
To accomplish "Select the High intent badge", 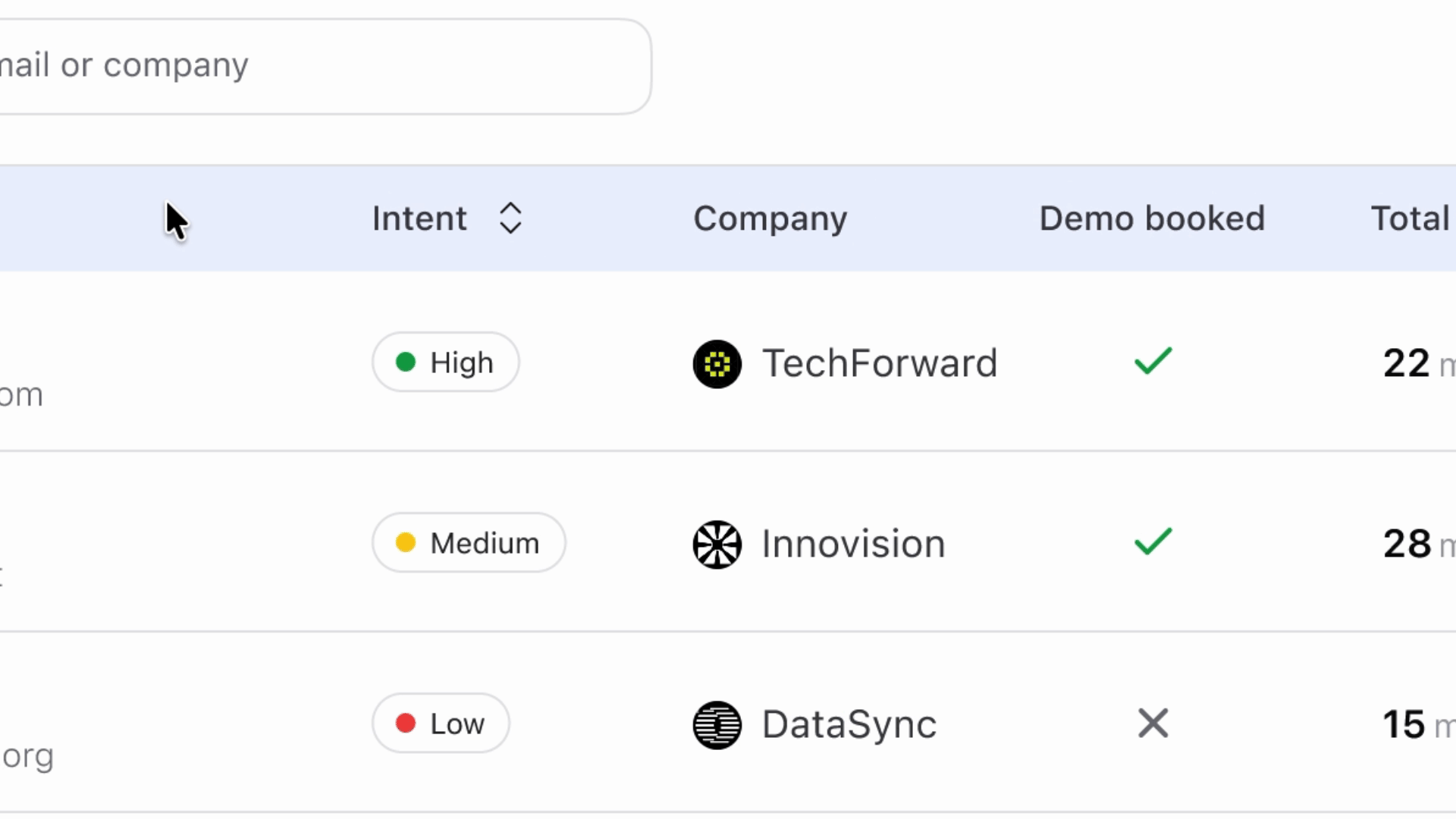I will [x=446, y=362].
